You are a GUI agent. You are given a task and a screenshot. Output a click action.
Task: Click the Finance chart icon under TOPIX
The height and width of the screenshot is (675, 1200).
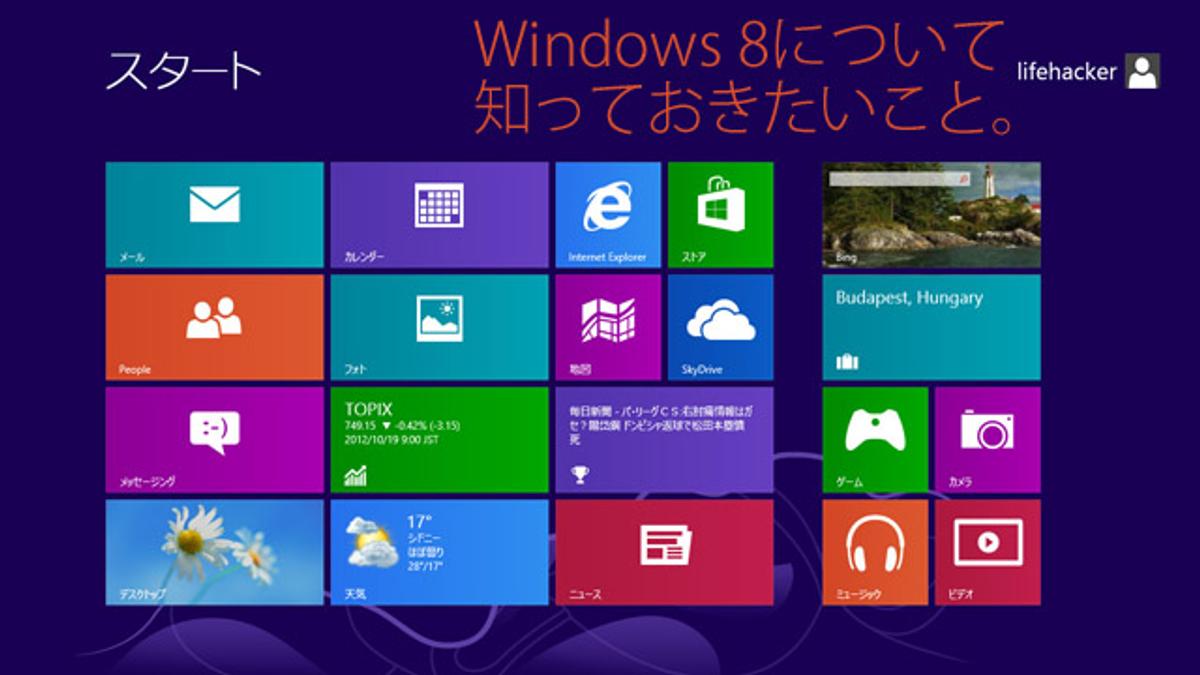click(x=355, y=476)
